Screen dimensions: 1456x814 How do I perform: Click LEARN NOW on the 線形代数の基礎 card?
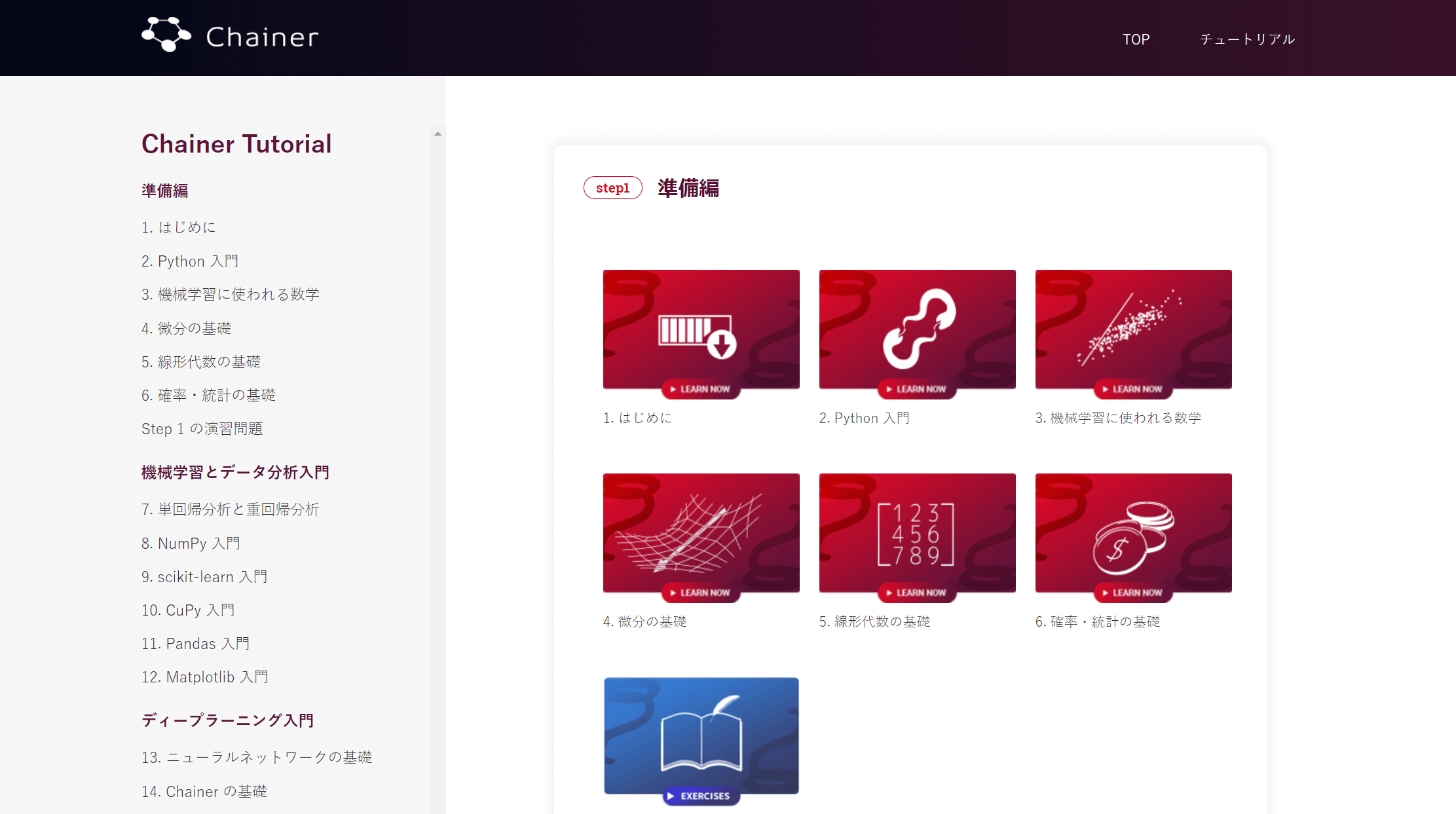click(917, 593)
